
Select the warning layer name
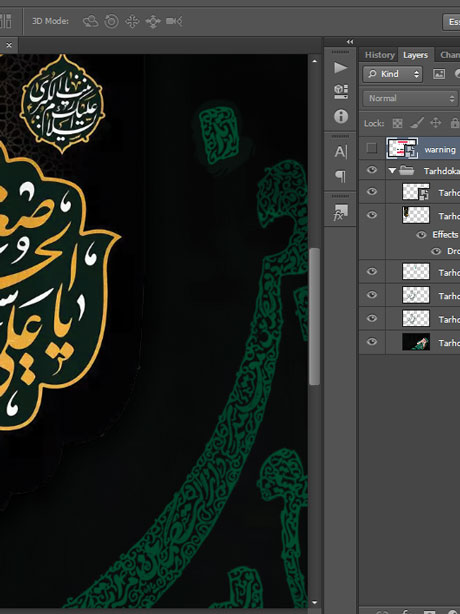[440, 150]
